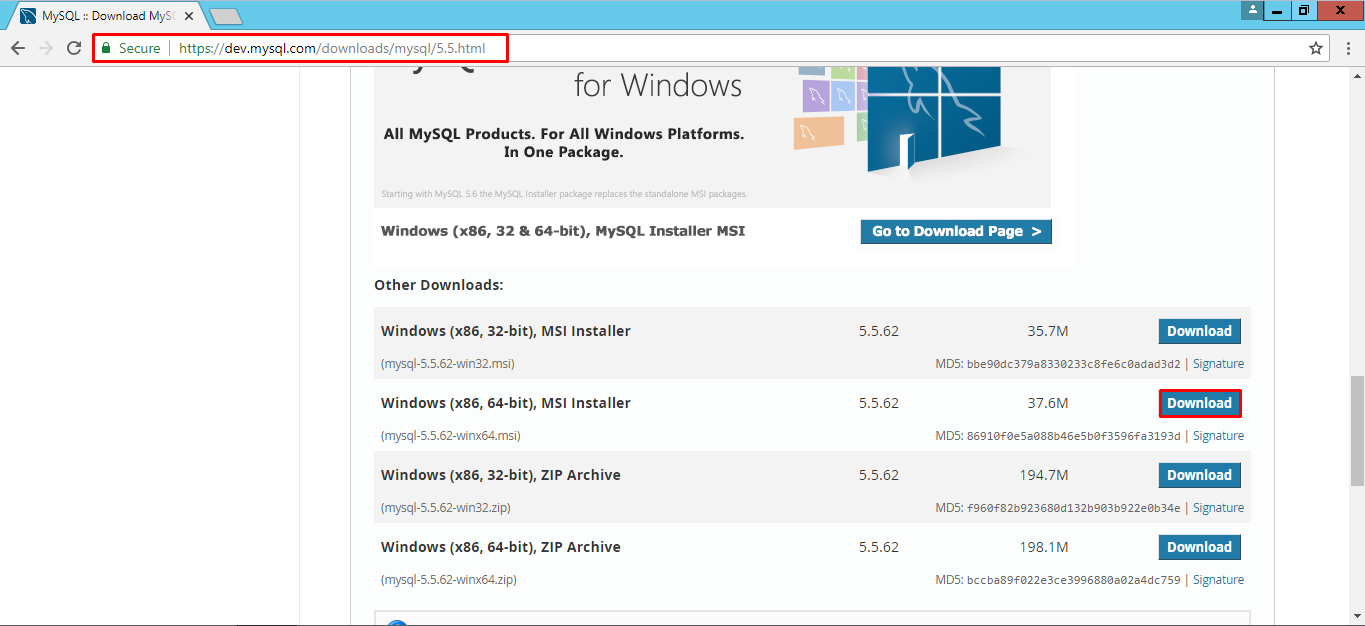Click version 5.5.62 in the 32-bit ZIP row

[x=879, y=475]
